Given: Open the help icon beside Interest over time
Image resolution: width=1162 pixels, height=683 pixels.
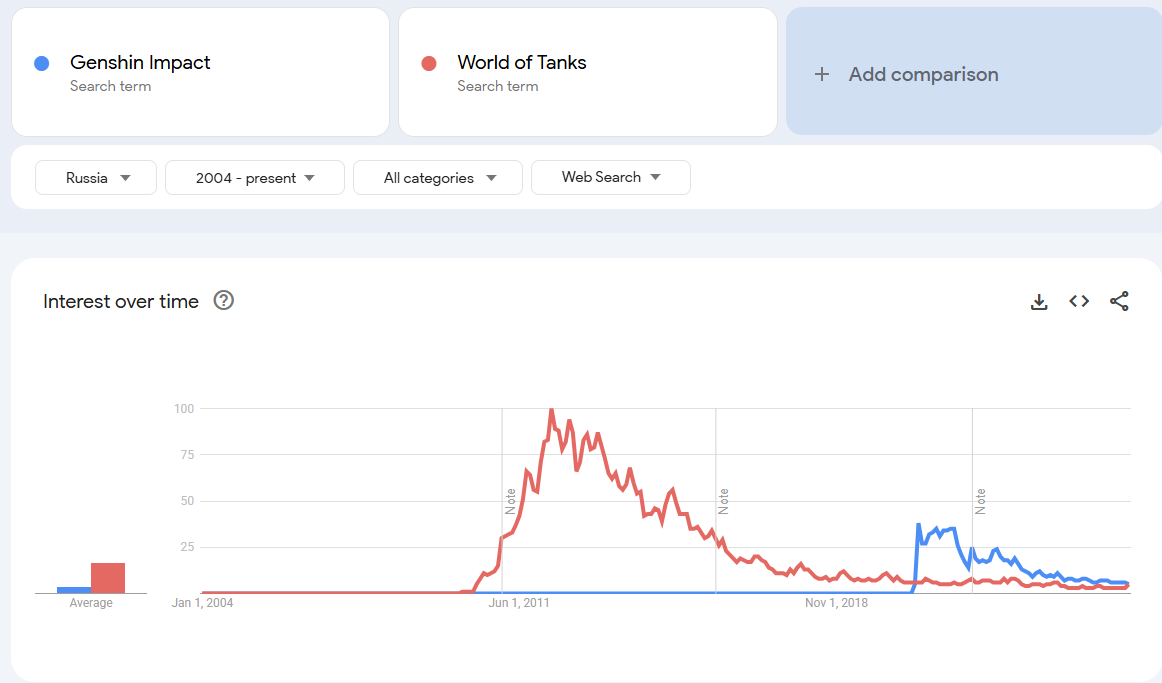Looking at the screenshot, I should (x=224, y=301).
